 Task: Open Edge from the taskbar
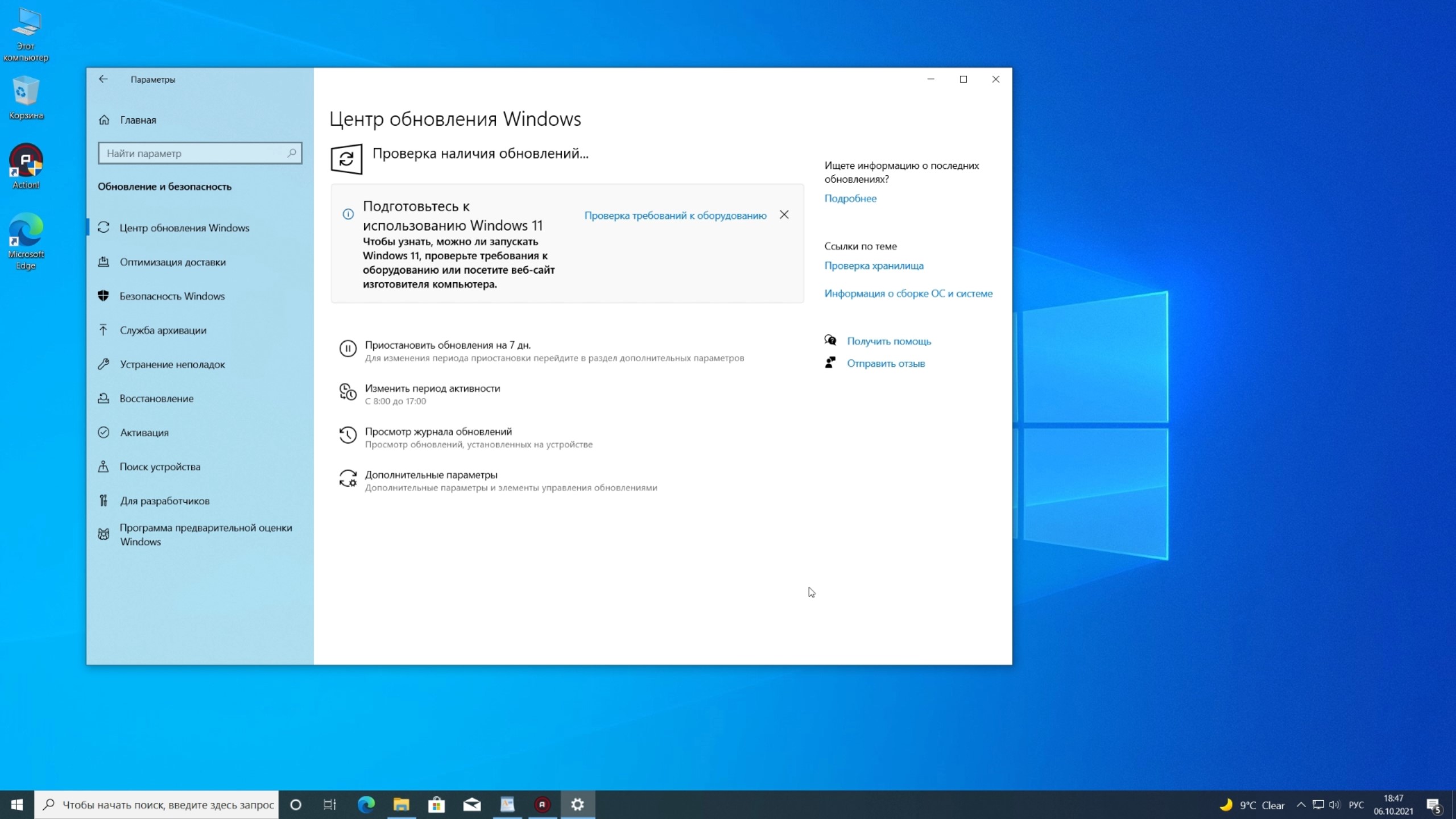click(366, 805)
